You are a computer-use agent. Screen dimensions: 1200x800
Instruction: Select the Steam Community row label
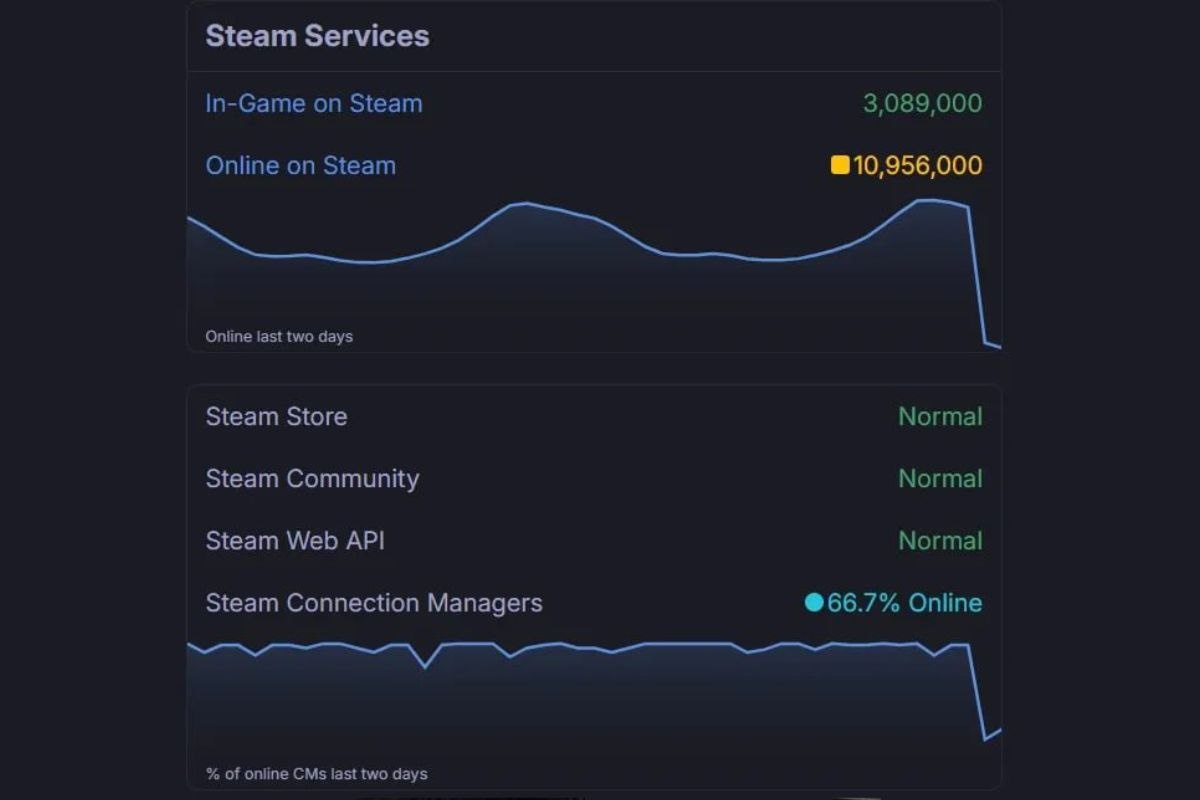312,478
